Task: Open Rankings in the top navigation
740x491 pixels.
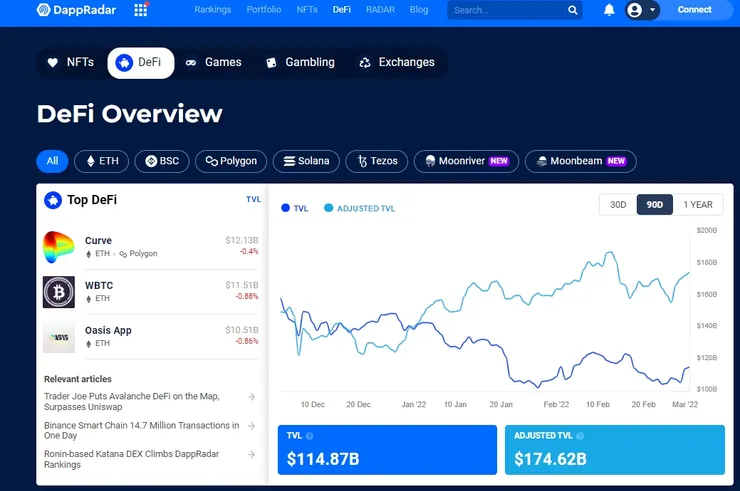Action: coord(213,9)
